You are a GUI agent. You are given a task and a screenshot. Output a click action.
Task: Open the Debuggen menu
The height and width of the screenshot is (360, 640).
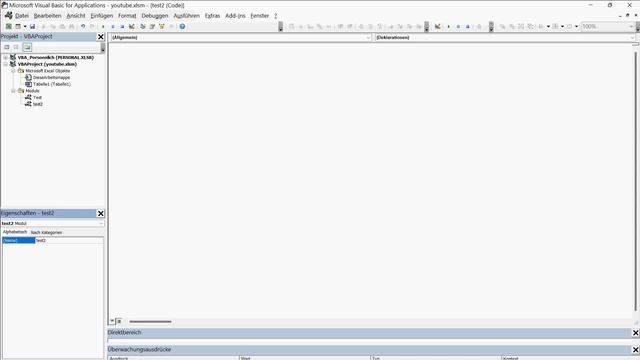pos(155,16)
